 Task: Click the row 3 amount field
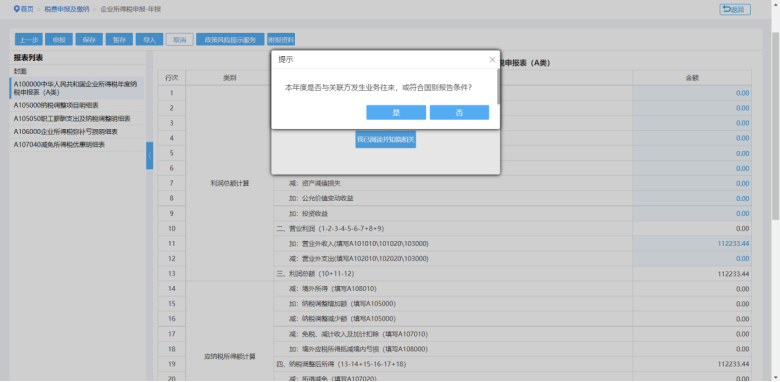tap(692, 123)
